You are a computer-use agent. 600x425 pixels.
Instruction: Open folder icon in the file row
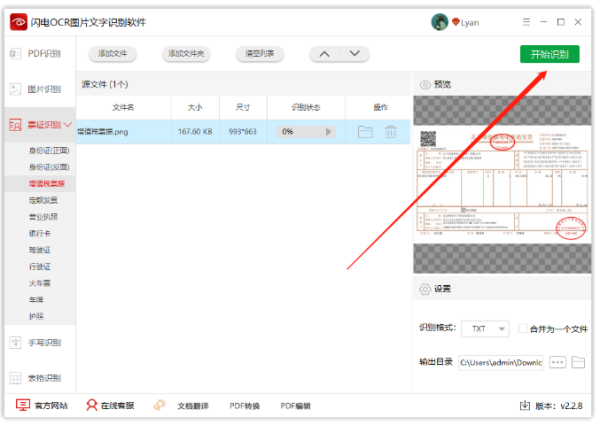pos(365,132)
